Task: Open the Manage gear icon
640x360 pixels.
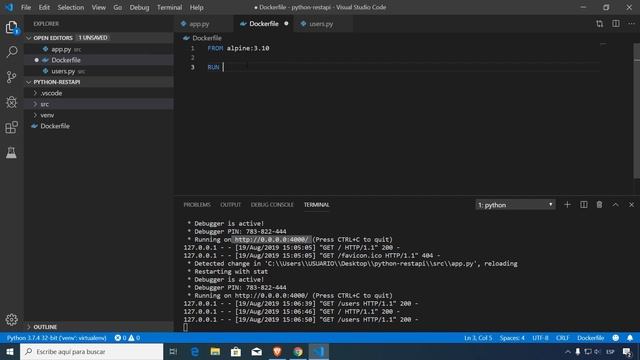Action: click(x=11, y=319)
